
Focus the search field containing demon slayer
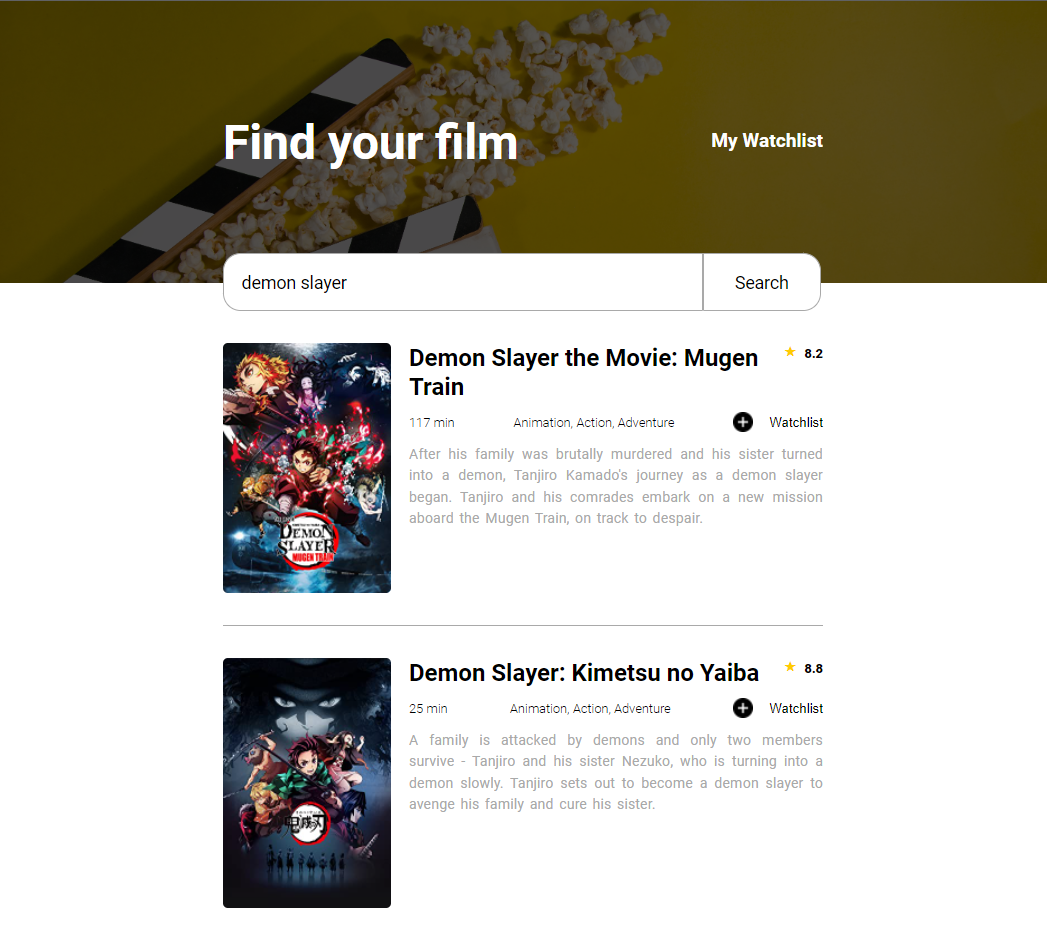point(463,282)
